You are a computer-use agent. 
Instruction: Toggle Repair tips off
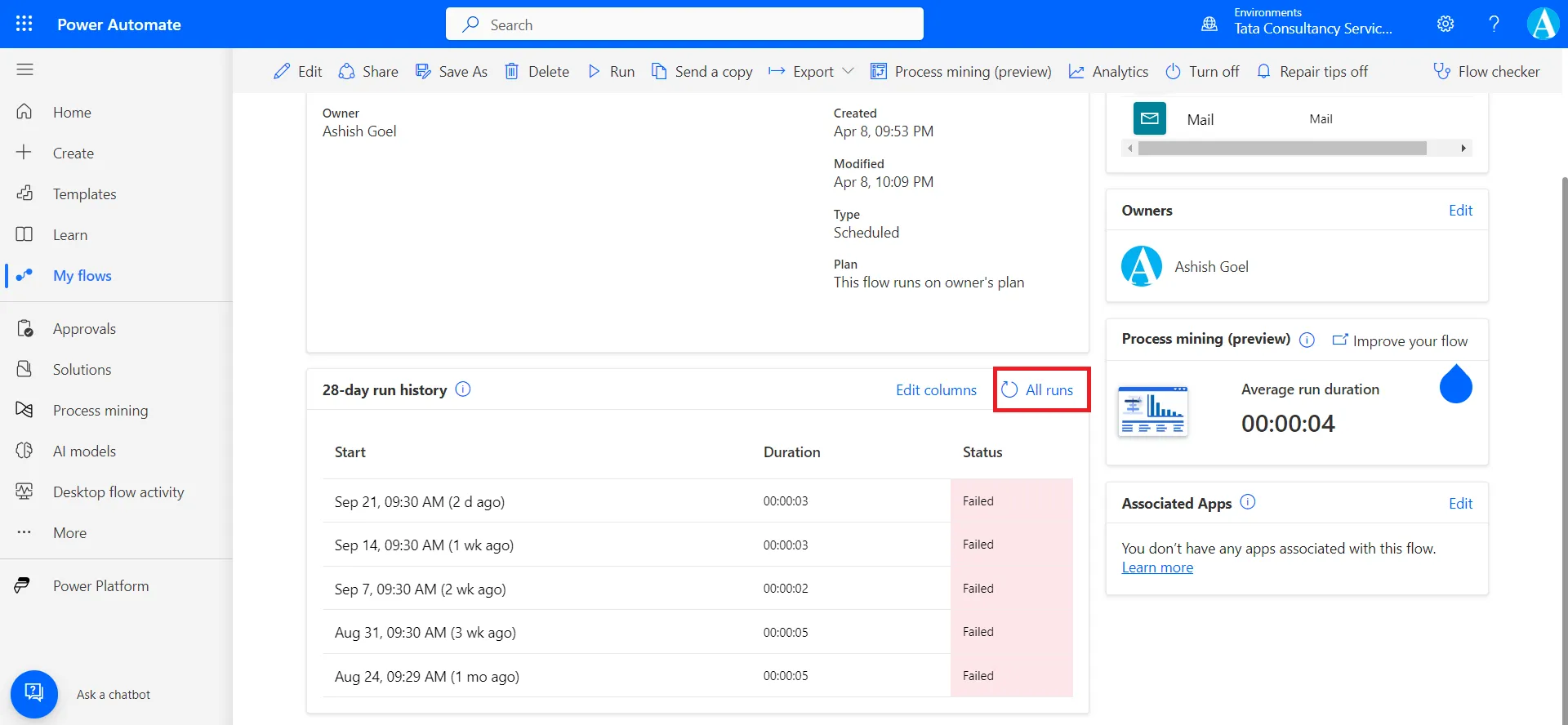[x=1312, y=71]
